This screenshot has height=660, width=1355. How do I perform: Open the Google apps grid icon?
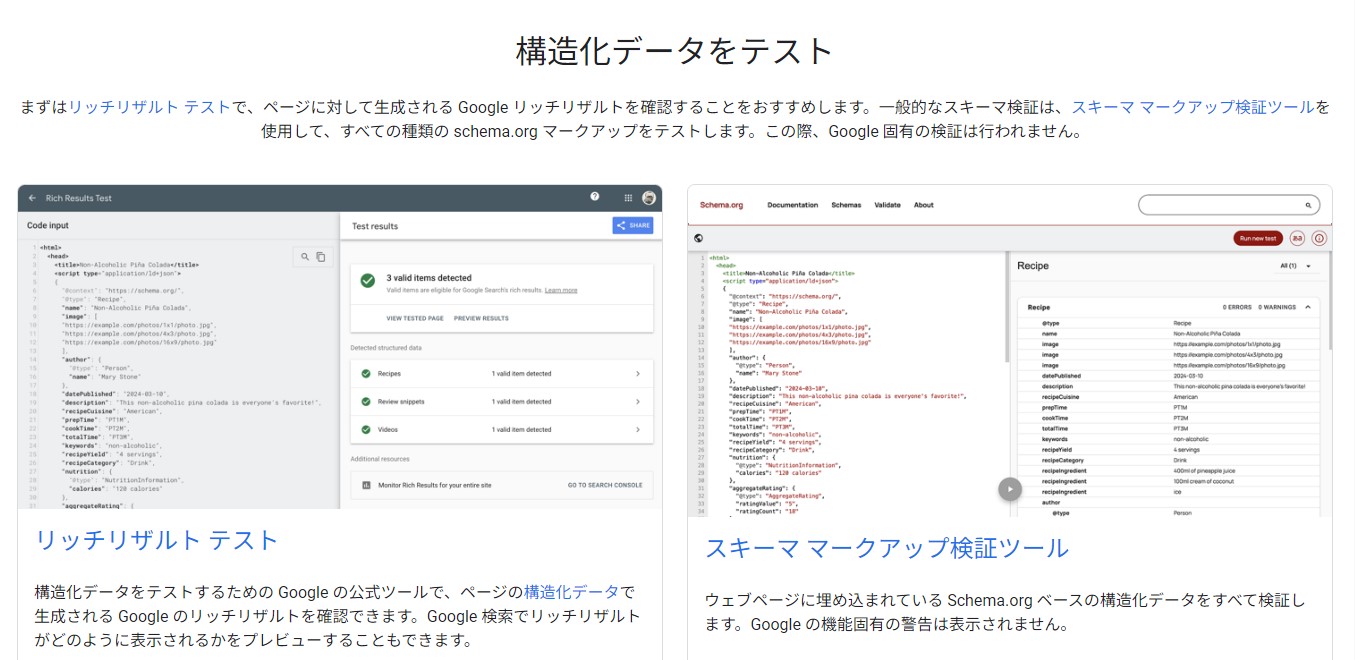pos(628,198)
